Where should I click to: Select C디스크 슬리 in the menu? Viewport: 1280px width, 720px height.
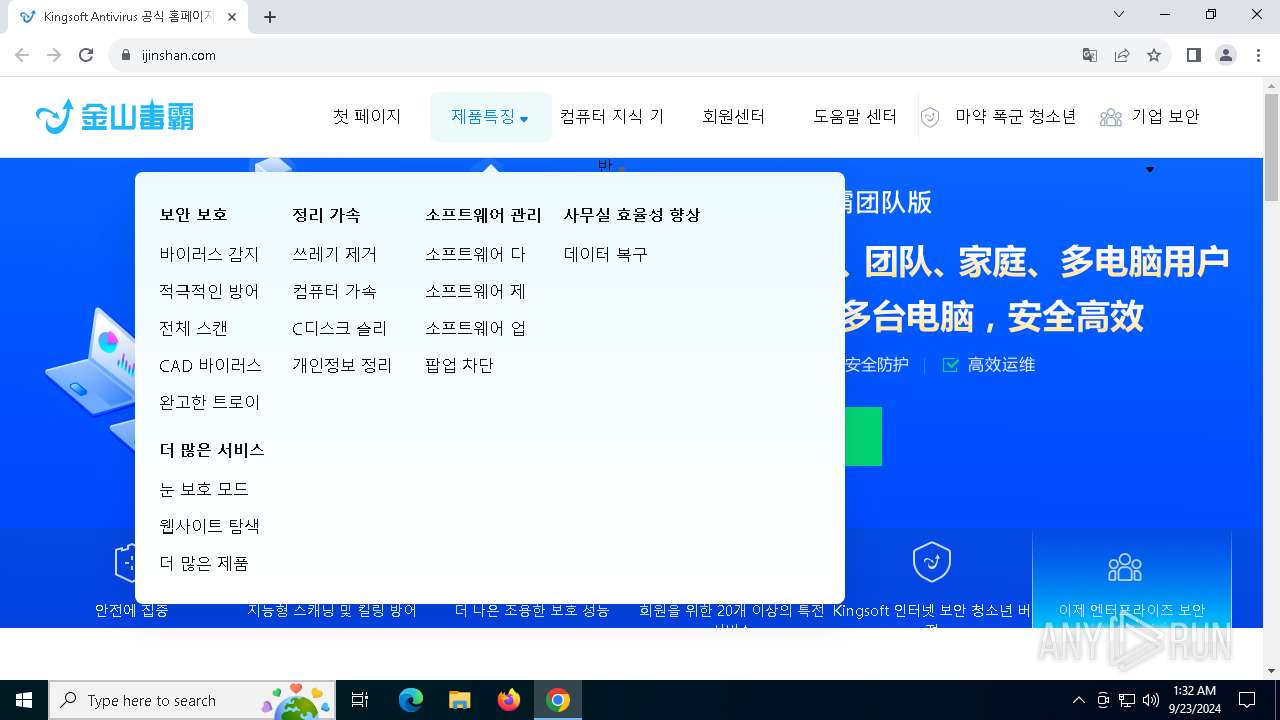(339, 329)
